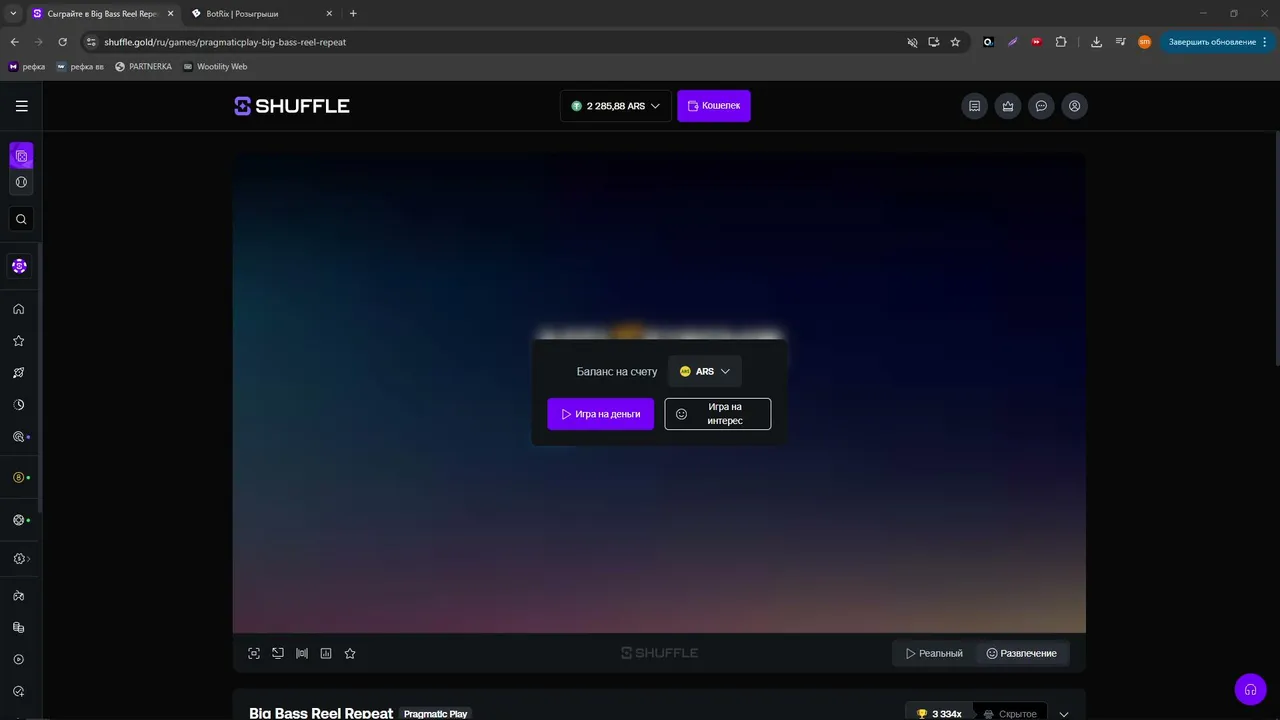The height and width of the screenshot is (720, 1280).
Task: Open the chat bubble icon in header
Action: [x=1041, y=106]
